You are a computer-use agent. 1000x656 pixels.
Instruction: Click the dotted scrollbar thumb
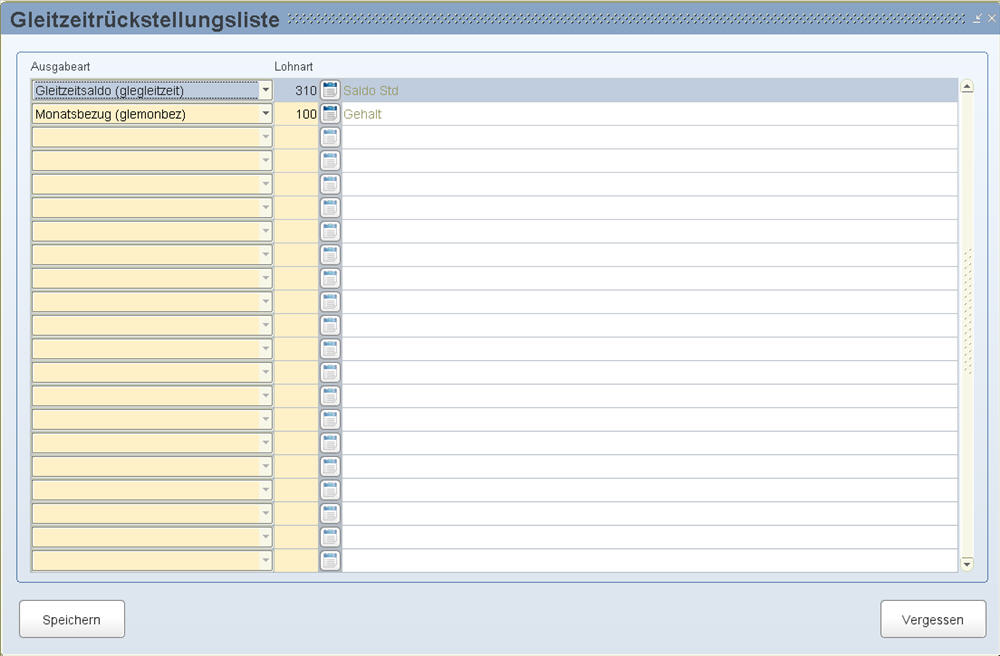pos(967,312)
